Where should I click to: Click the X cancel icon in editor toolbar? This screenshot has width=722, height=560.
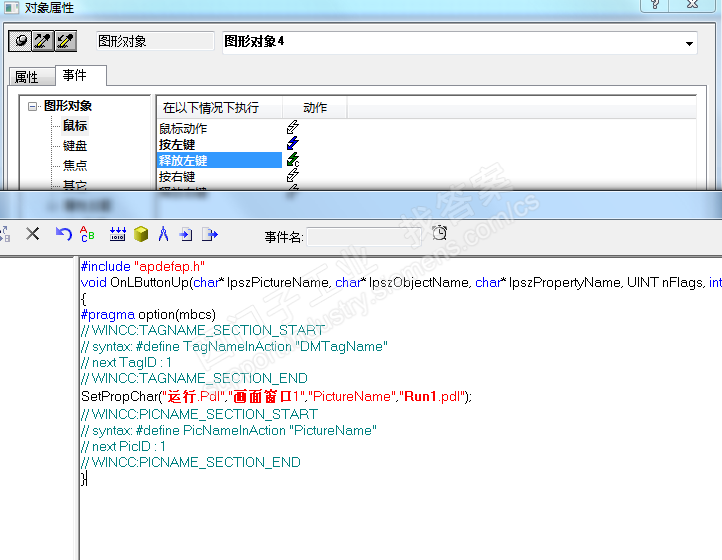click(x=32, y=234)
